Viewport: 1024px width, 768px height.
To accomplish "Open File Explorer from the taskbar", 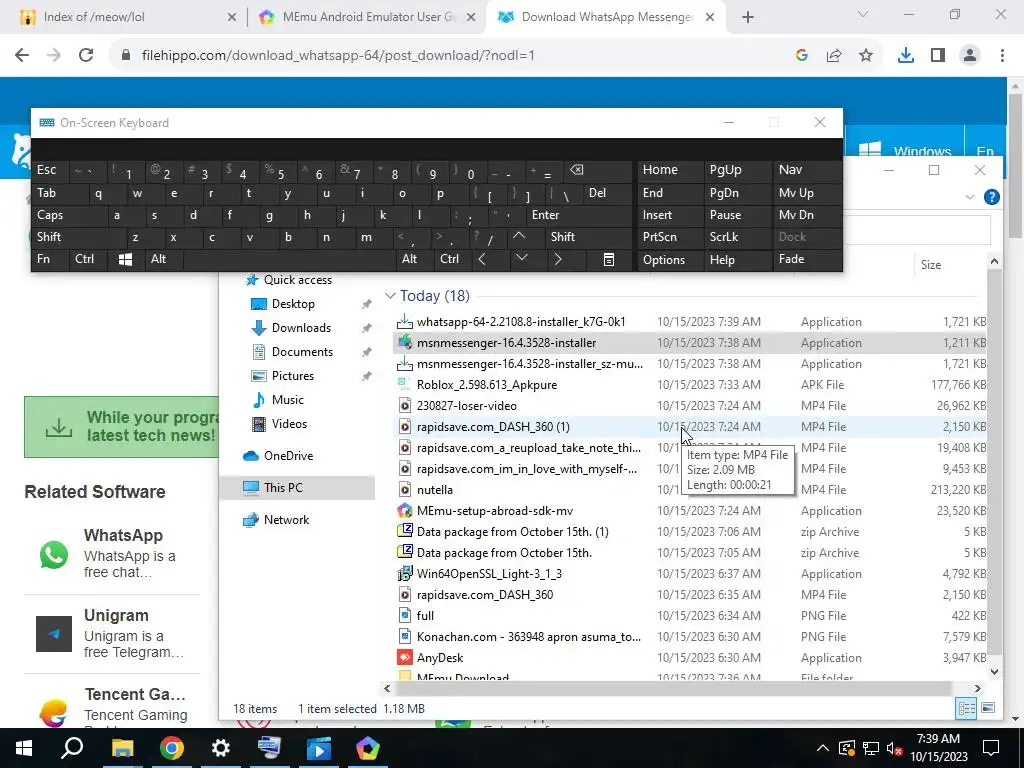I will click(122, 748).
